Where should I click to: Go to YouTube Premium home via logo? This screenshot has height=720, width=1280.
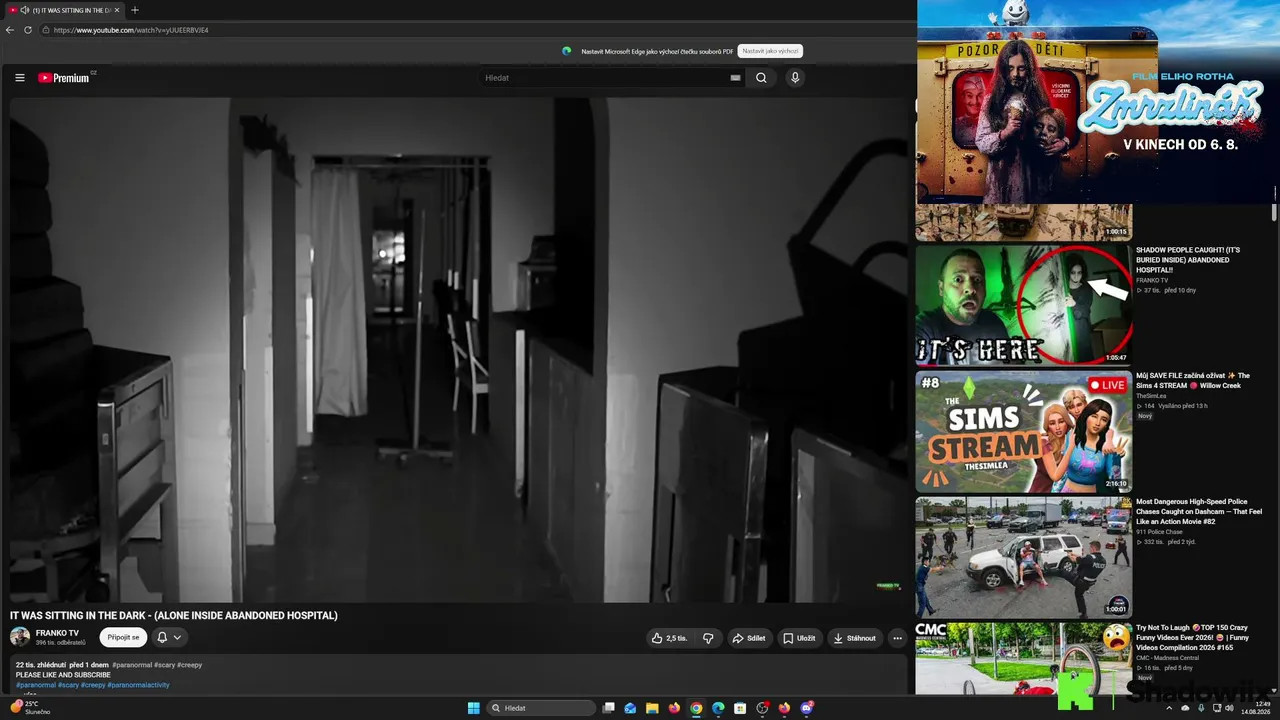tap(66, 78)
